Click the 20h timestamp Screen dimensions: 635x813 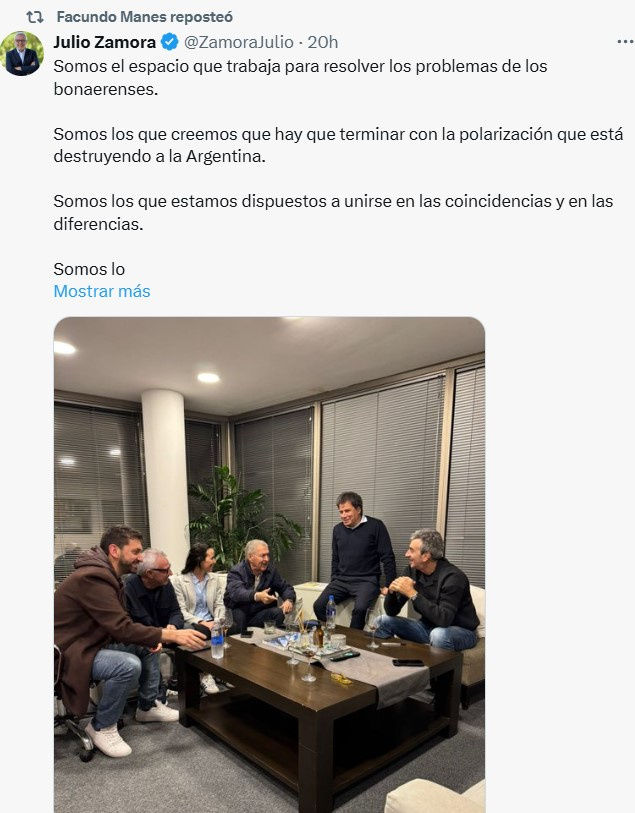(x=322, y=42)
